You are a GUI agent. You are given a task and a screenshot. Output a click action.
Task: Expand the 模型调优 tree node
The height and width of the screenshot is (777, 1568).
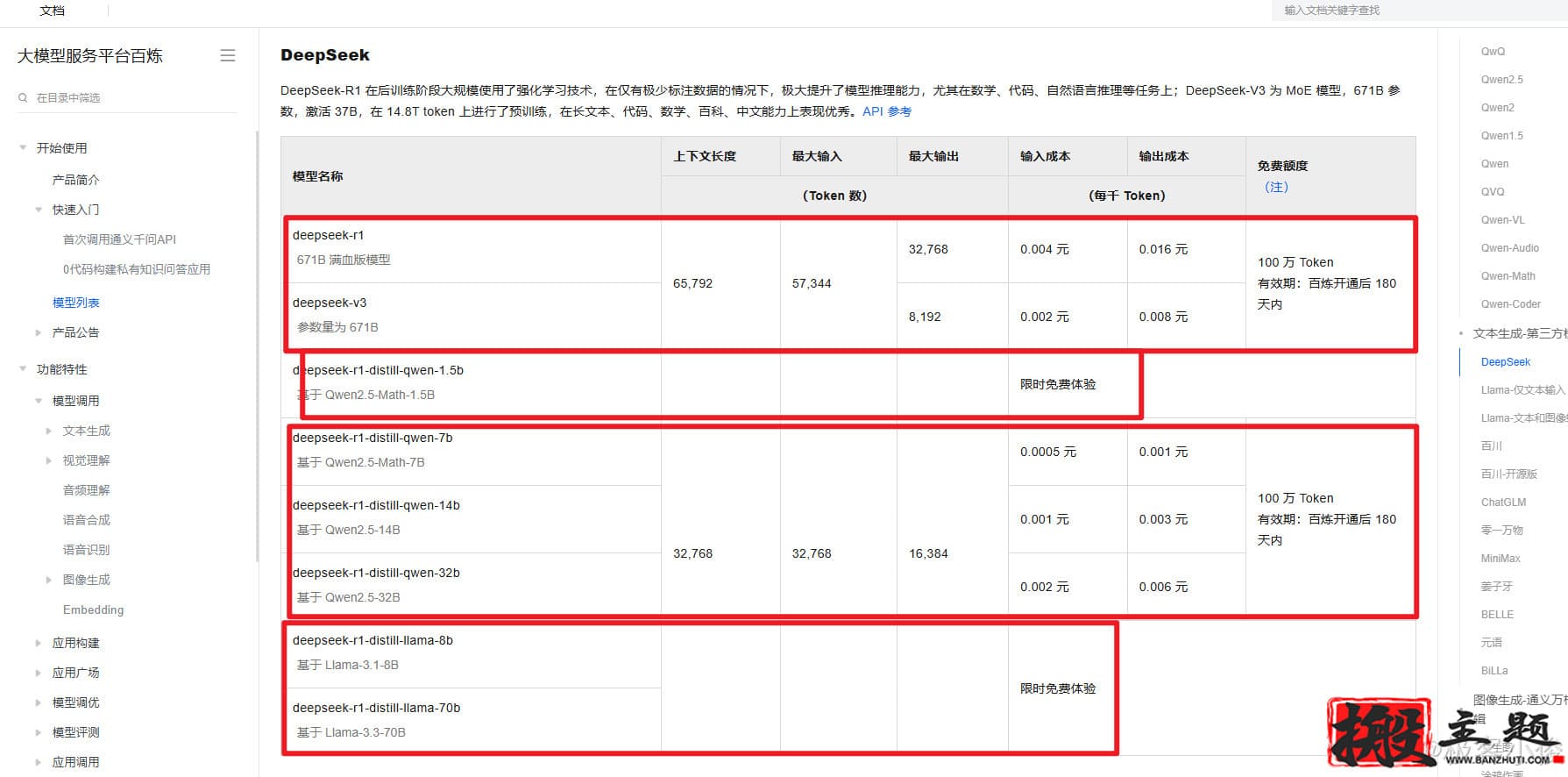[39, 702]
